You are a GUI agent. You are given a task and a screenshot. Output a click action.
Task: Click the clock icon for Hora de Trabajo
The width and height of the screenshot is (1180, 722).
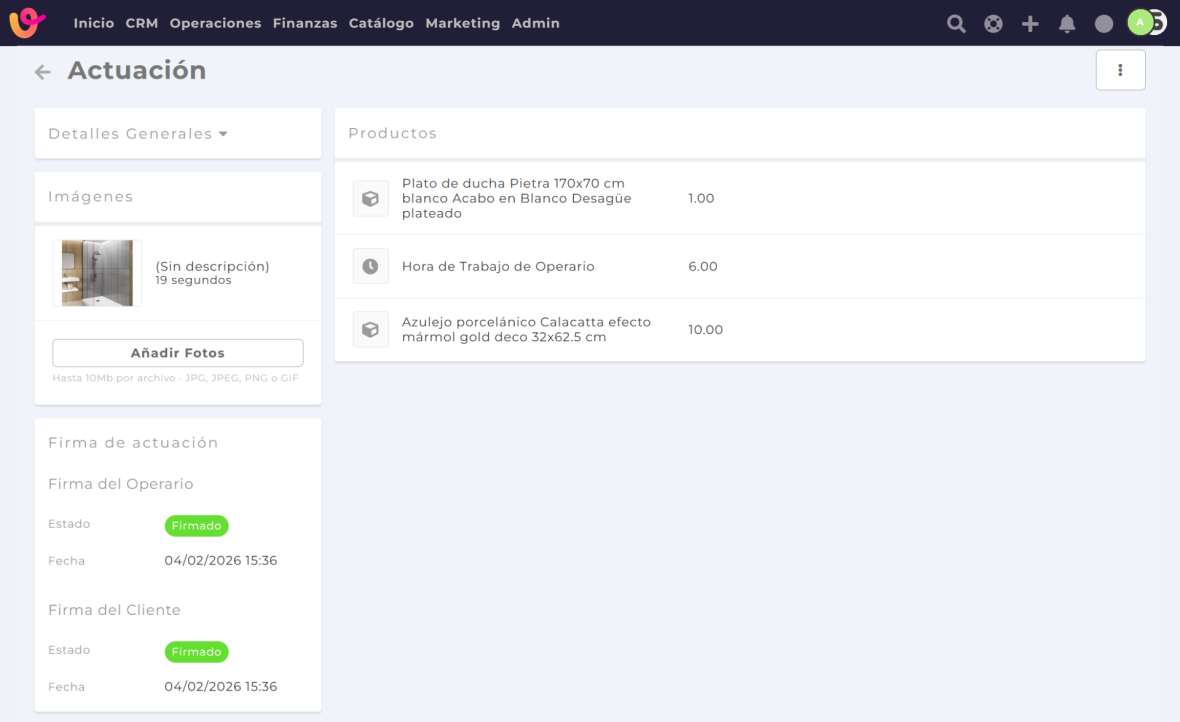click(370, 267)
